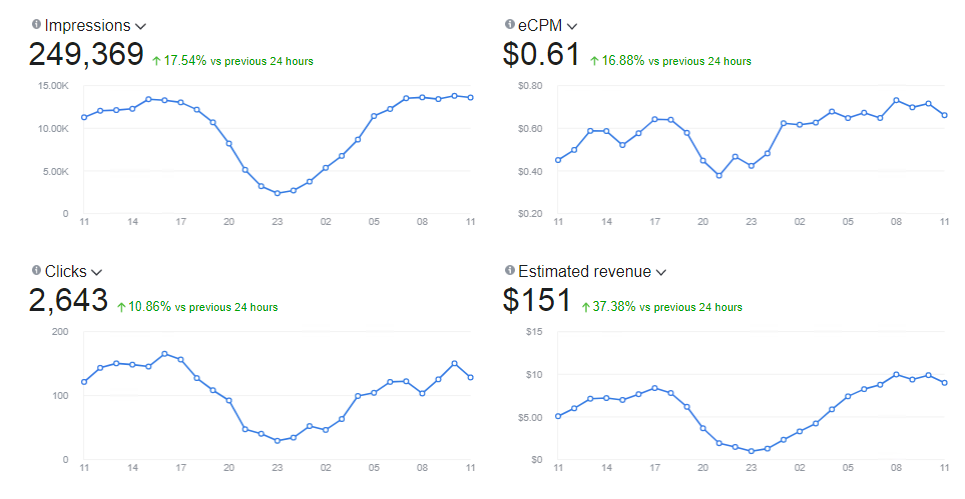Screen dimensions: 965x499
Task: Select the peak Clicks data point at hour 16
Action: [x=164, y=354]
